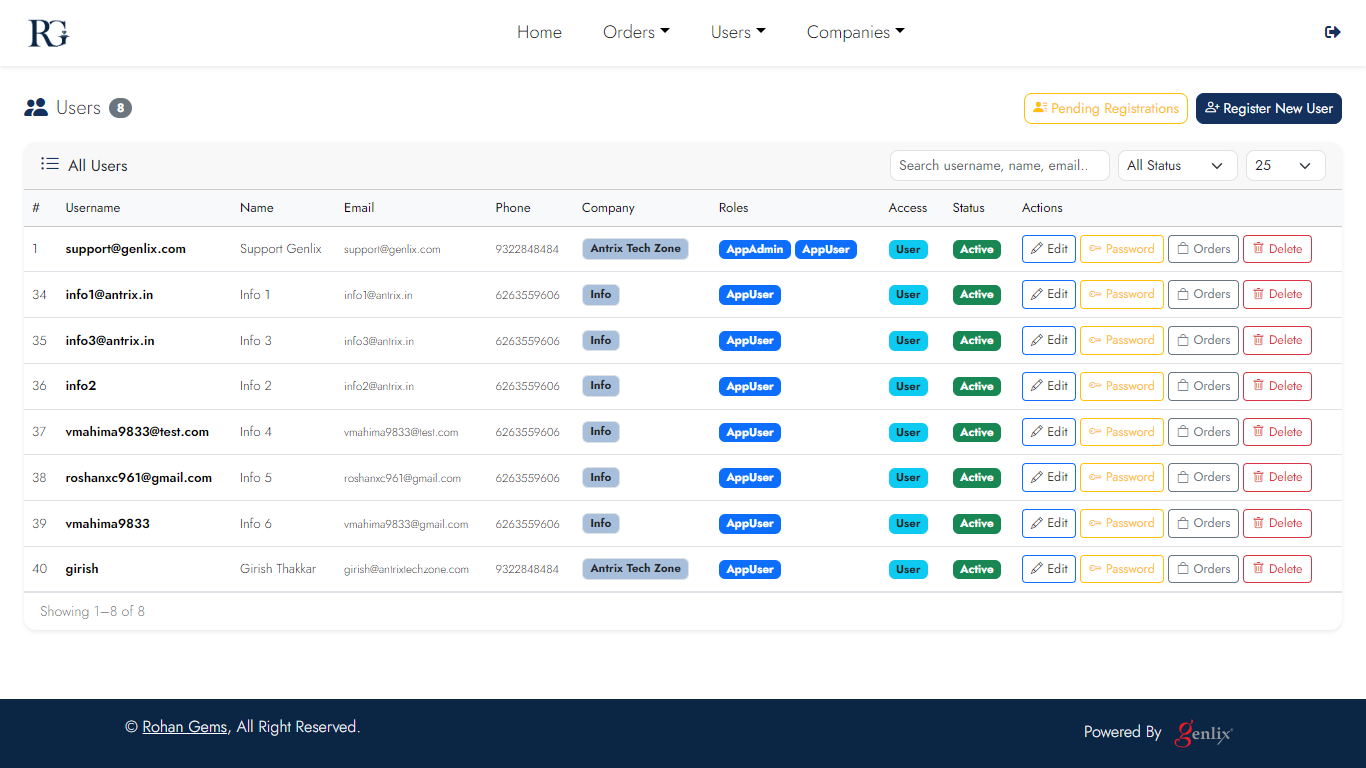
Task: Click the logout icon in top-right corner
Action: [1332, 32]
